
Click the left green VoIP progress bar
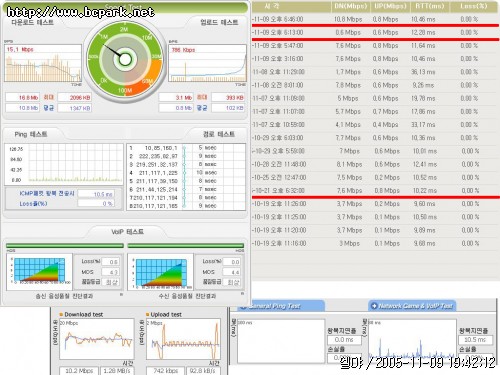pyautogui.click(x=65, y=246)
